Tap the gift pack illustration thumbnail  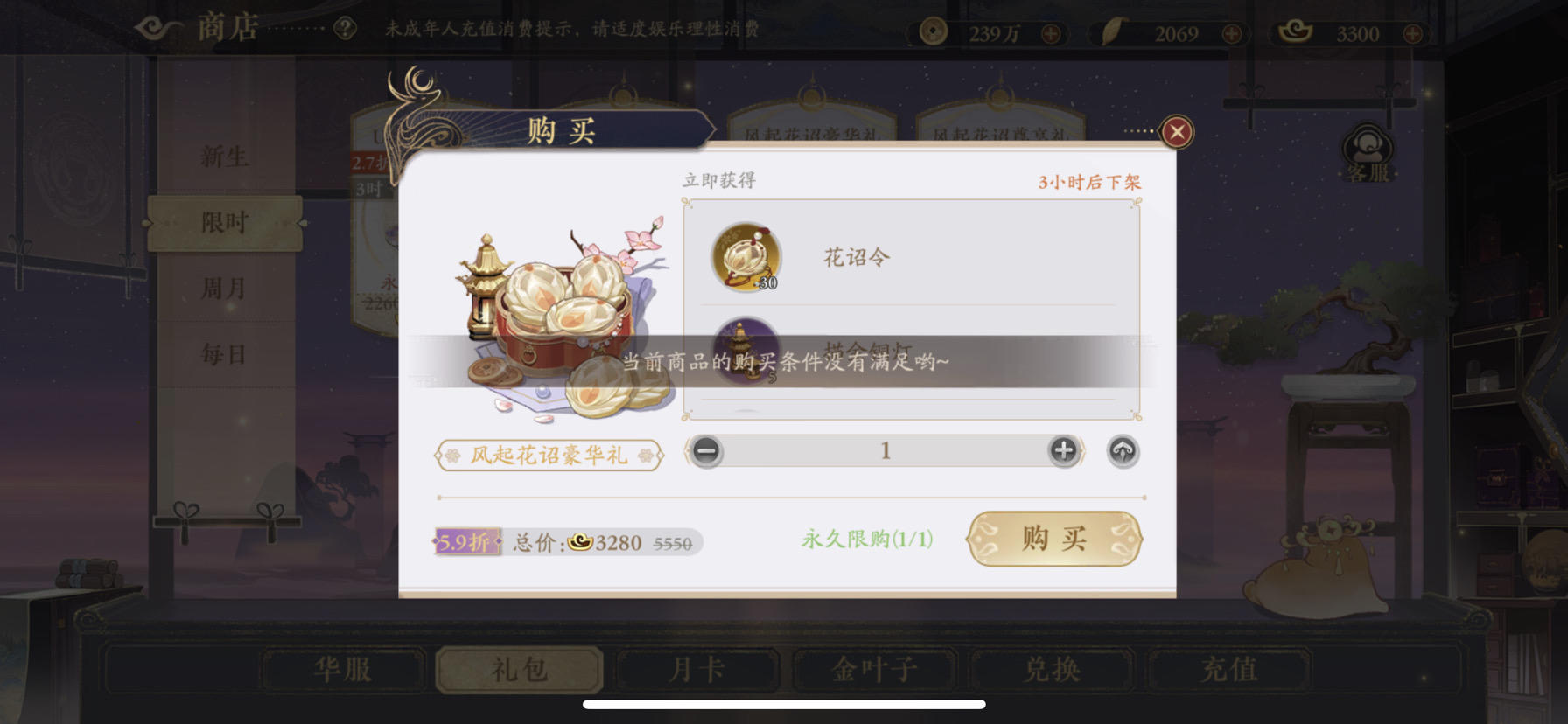coord(560,319)
